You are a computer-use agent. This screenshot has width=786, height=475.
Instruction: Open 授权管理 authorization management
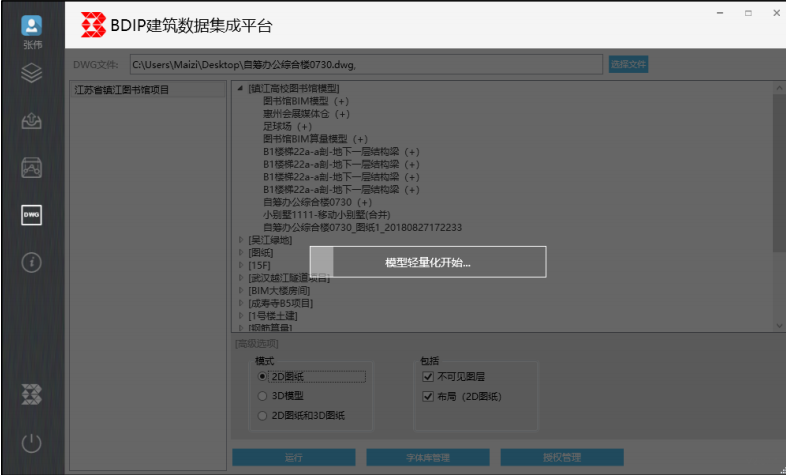tap(562, 457)
